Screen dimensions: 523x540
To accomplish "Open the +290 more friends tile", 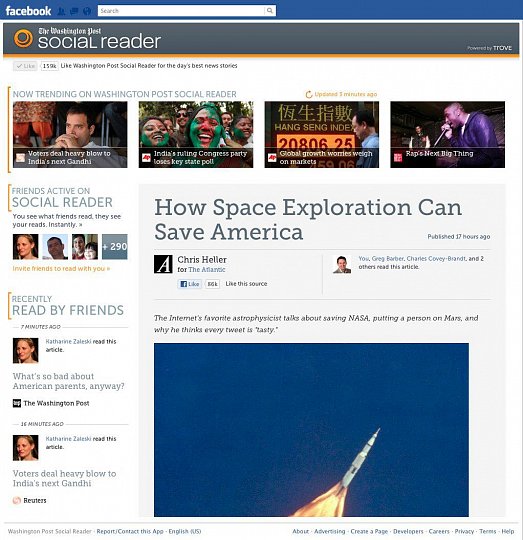I will pyautogui.click(x=115, y=247).
